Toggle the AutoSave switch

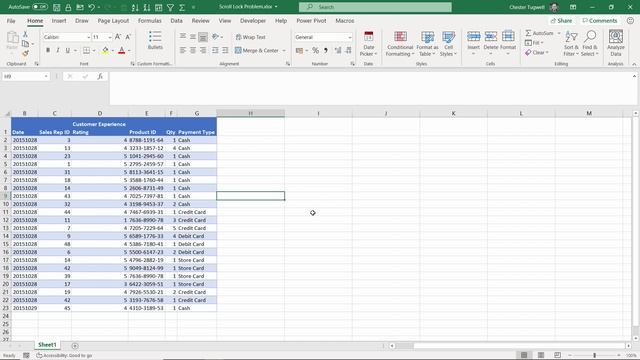pyautogui.click(x=40, y=7)
